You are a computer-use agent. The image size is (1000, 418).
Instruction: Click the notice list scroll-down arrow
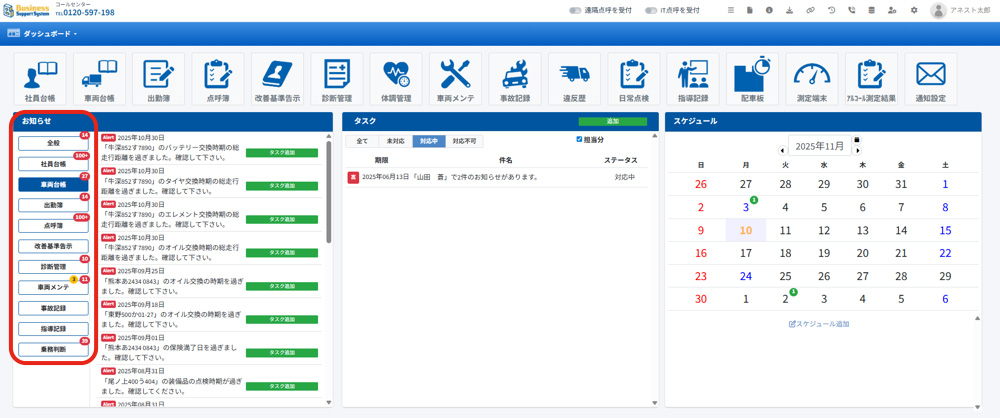point(329,403)
